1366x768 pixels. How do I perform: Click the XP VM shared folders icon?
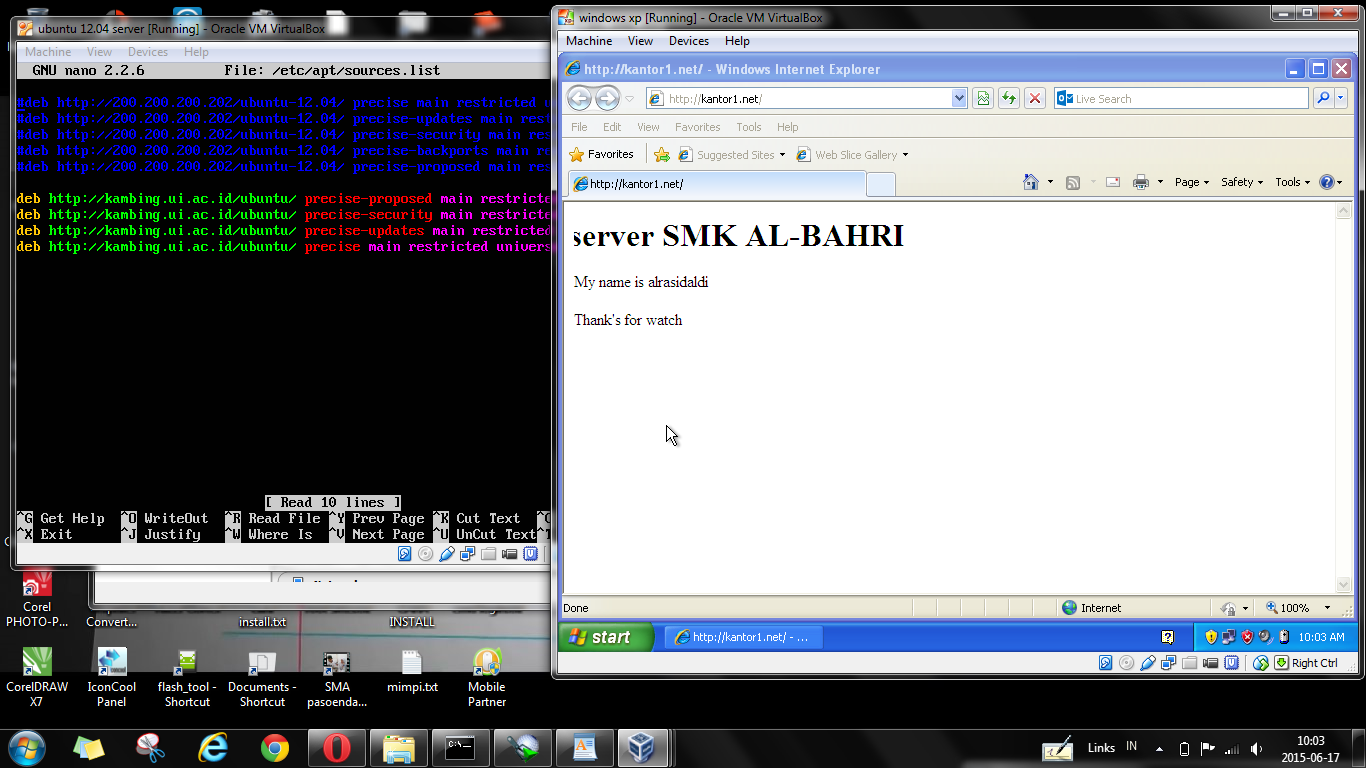pos(1189,663)
